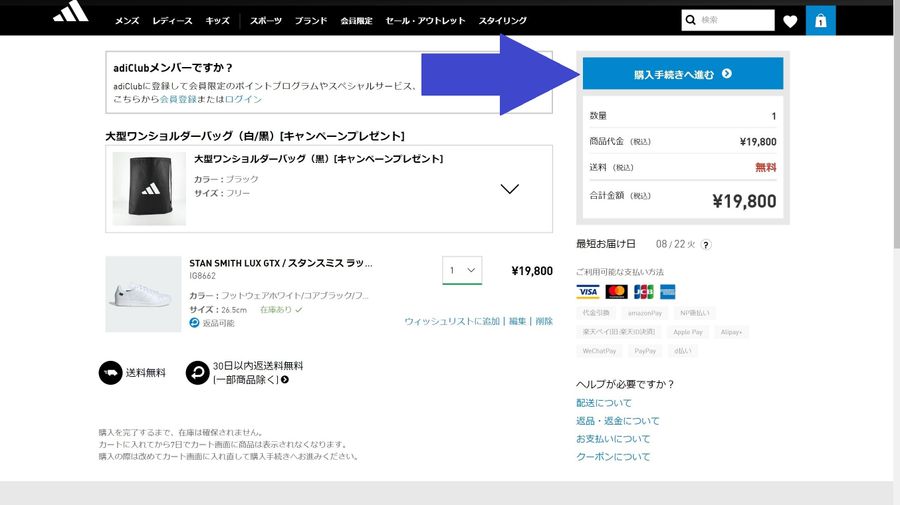Open the スタイリング menu
The image size is (900, 505).
click(x=503, y=21)
